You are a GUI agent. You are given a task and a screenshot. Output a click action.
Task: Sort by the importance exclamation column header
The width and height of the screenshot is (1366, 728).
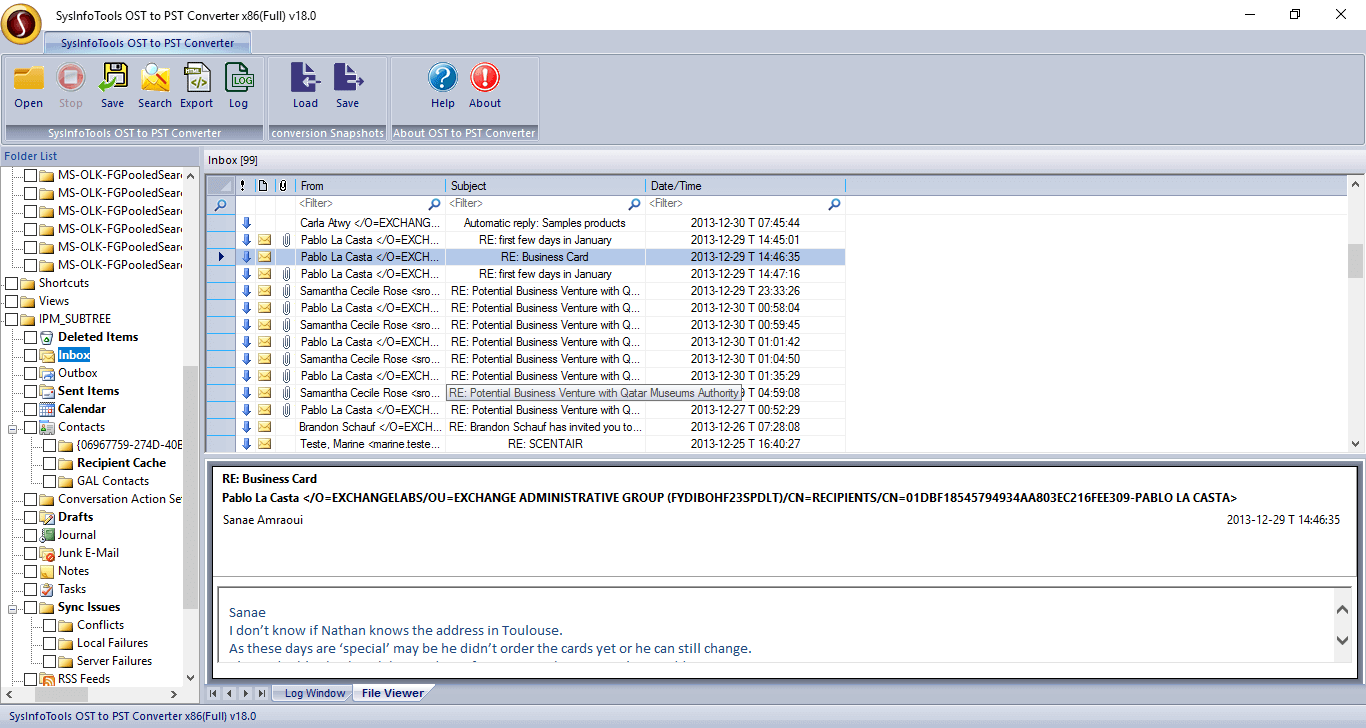(x=243, y=186)
